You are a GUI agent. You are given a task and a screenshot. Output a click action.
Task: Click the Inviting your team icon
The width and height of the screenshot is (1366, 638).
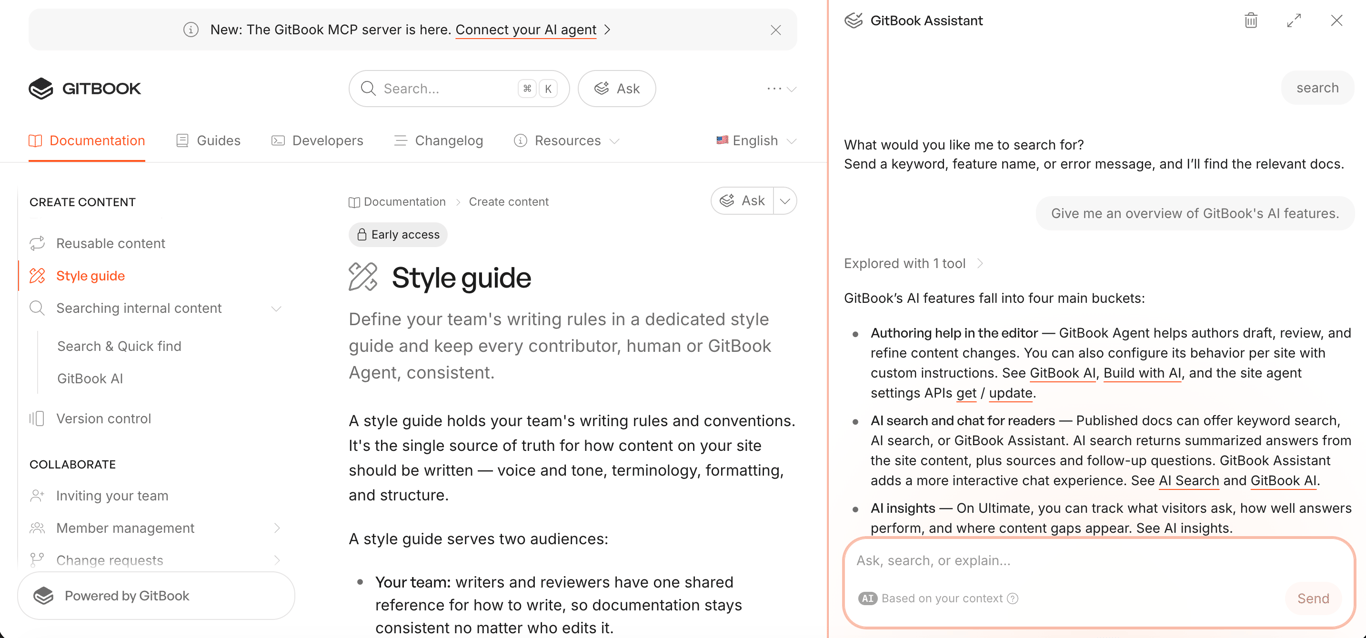pyautogui.click(x=37, y=496)
